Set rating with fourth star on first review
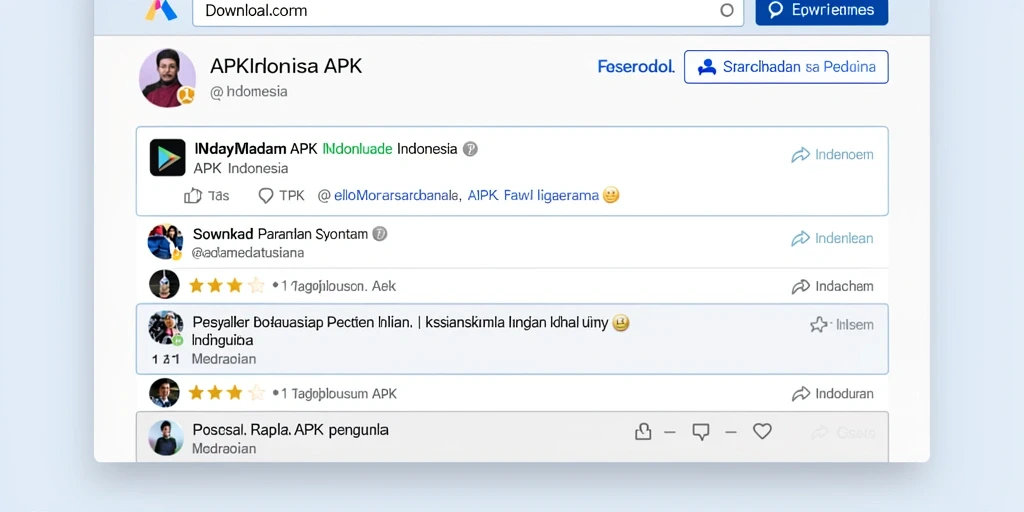This screenshot has width=1024, height=512. [257, 285]
